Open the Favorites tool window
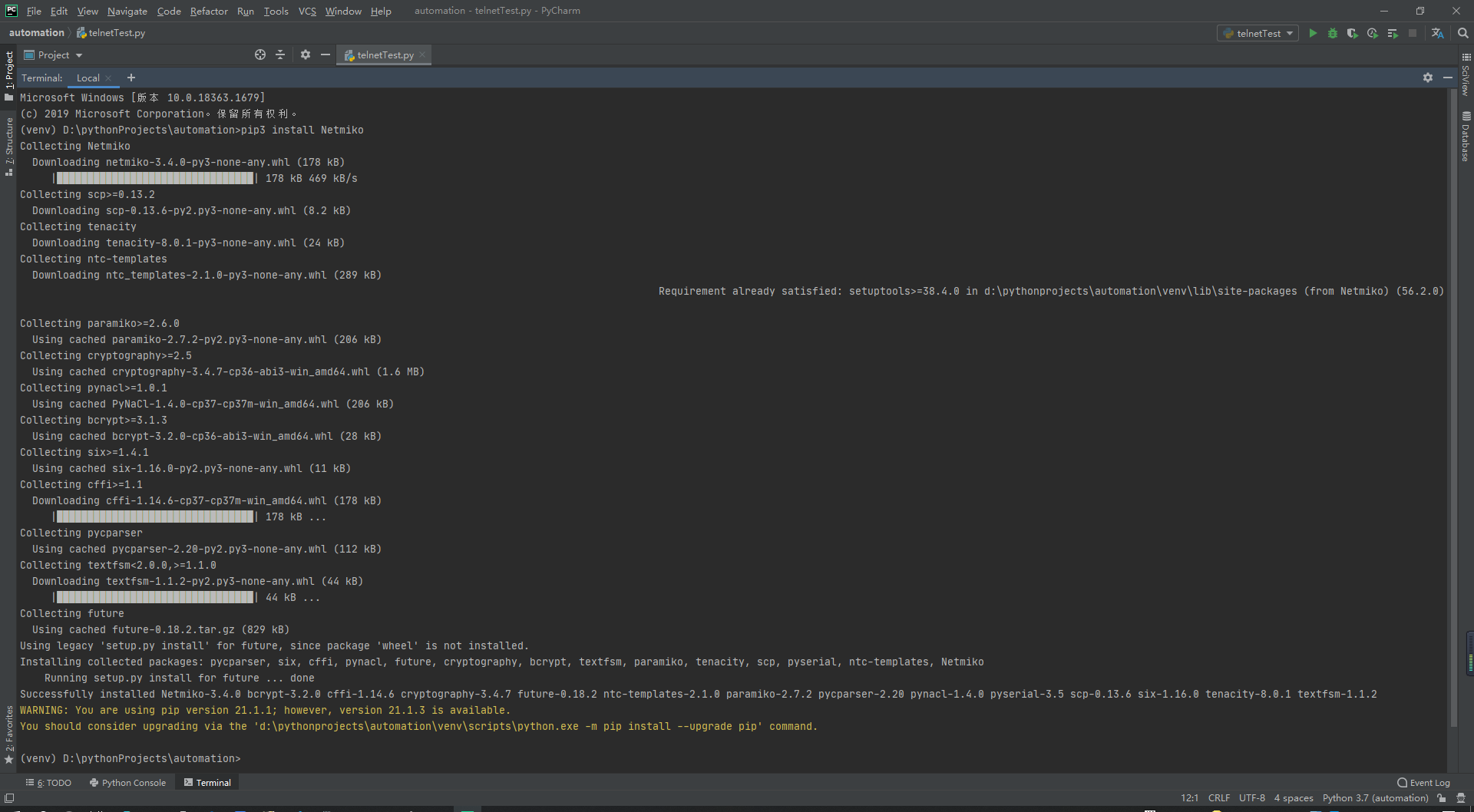This screenshot has height=812, width=1474. click(x=9, y=734)
